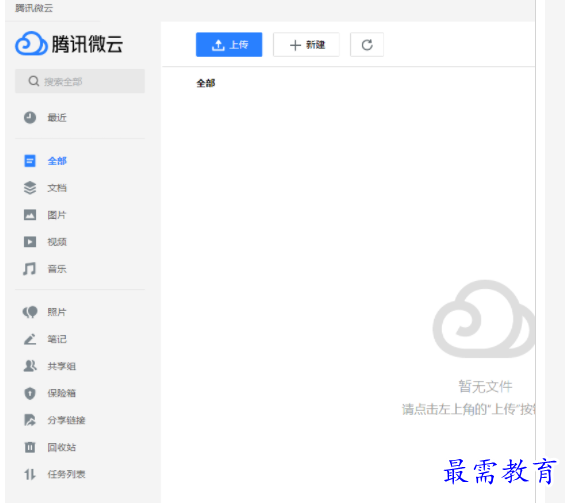View 分享链接 share links

[66, 420]
